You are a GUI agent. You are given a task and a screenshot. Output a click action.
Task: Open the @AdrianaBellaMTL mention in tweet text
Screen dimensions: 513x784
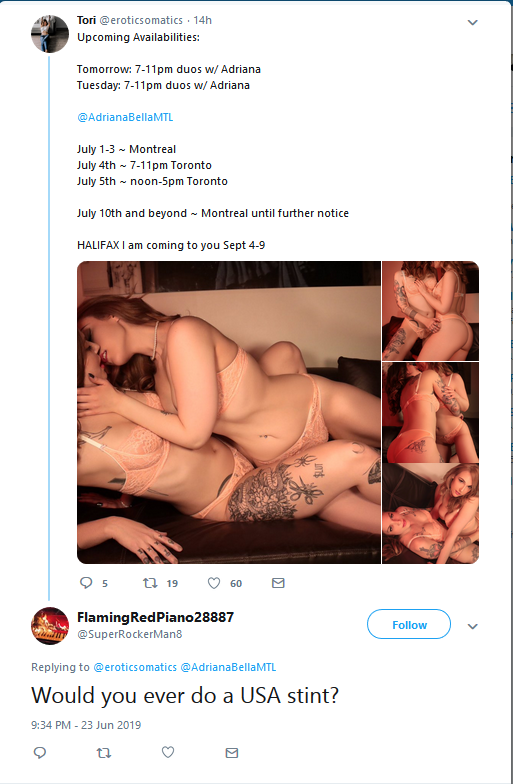(x=125, y=117)
